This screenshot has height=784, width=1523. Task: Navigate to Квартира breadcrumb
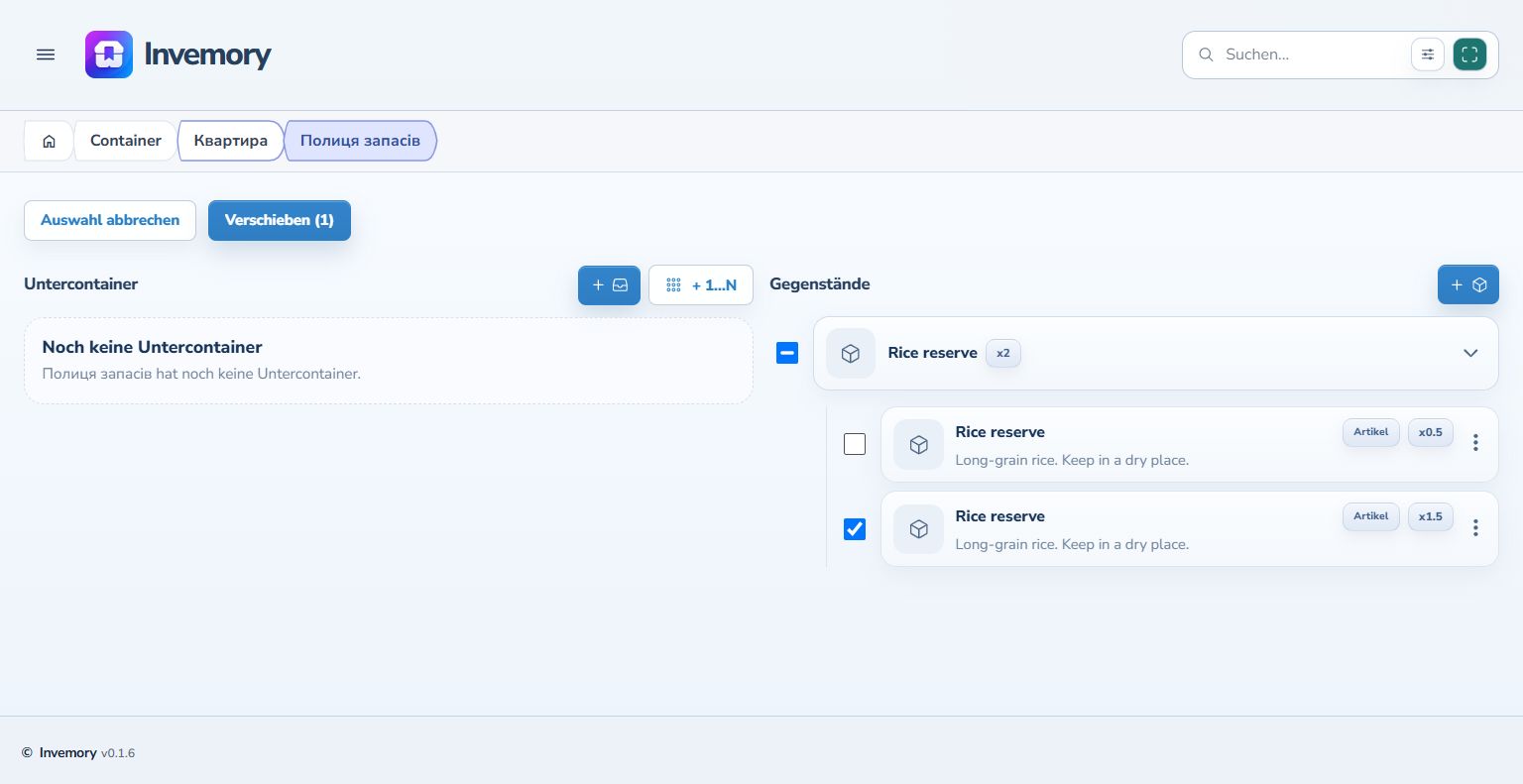point(231,141)
